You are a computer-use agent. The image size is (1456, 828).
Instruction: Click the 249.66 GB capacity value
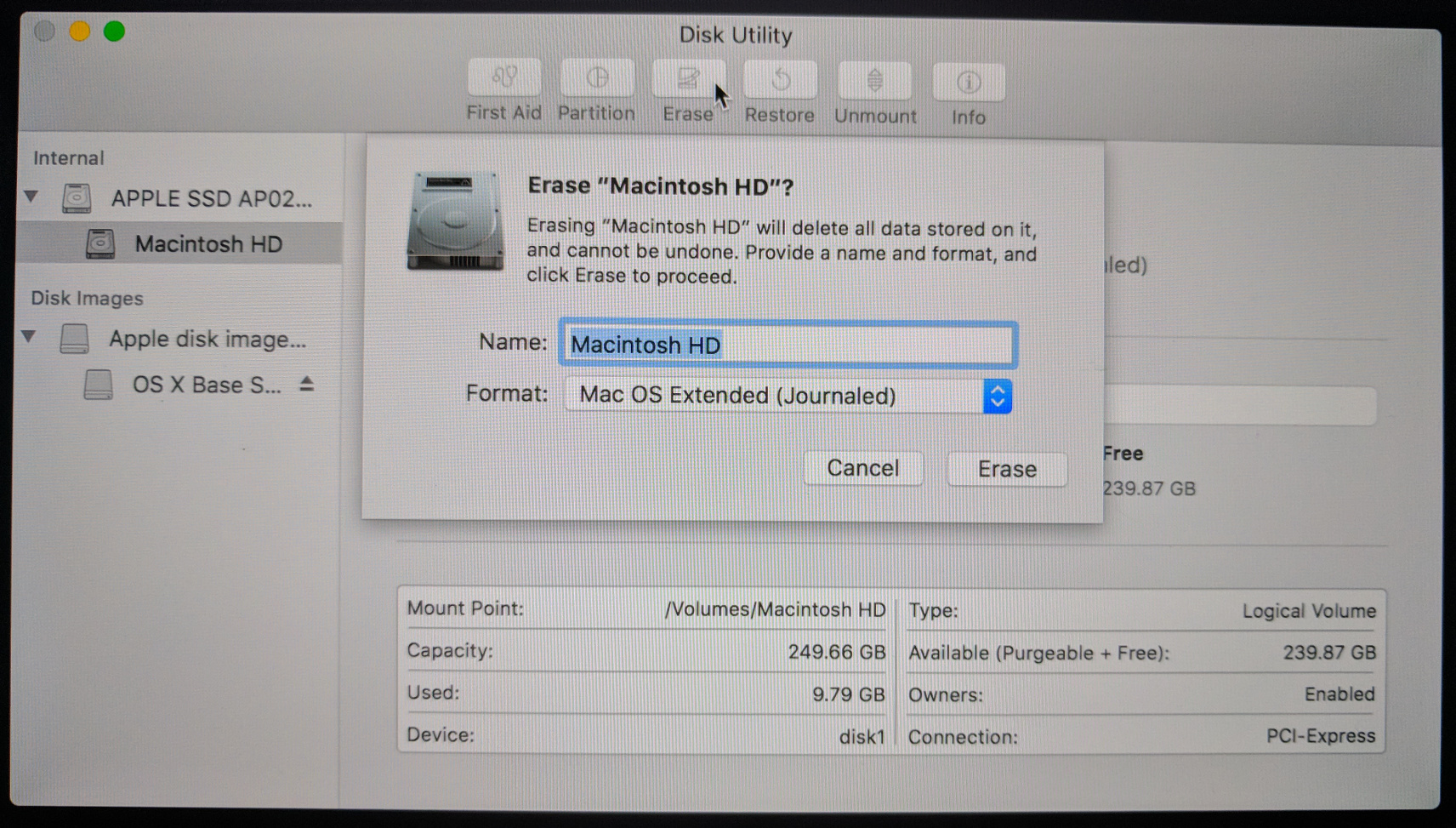coord(837,652)
